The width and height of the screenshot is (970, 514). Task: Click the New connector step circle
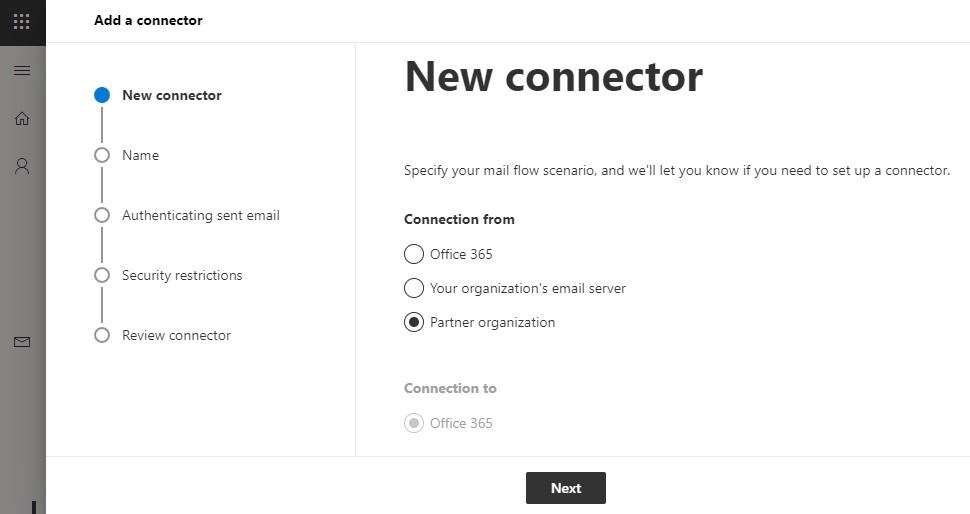(102, 95)
